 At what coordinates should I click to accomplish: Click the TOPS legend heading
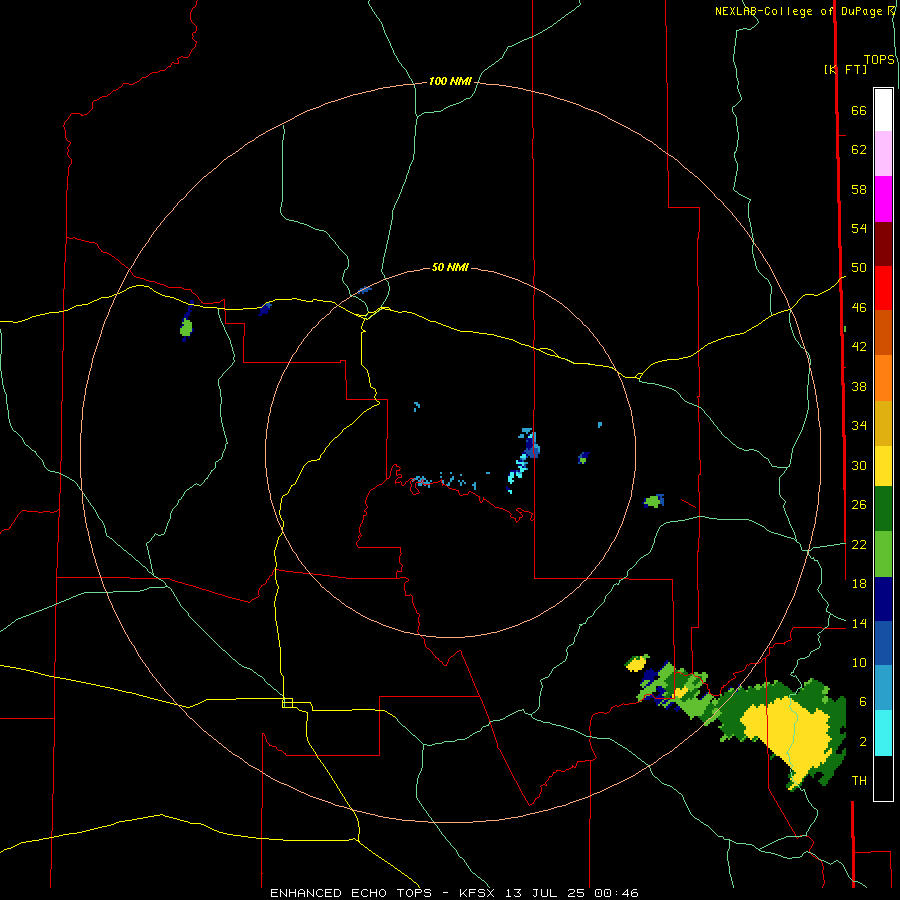click(879, 60)
